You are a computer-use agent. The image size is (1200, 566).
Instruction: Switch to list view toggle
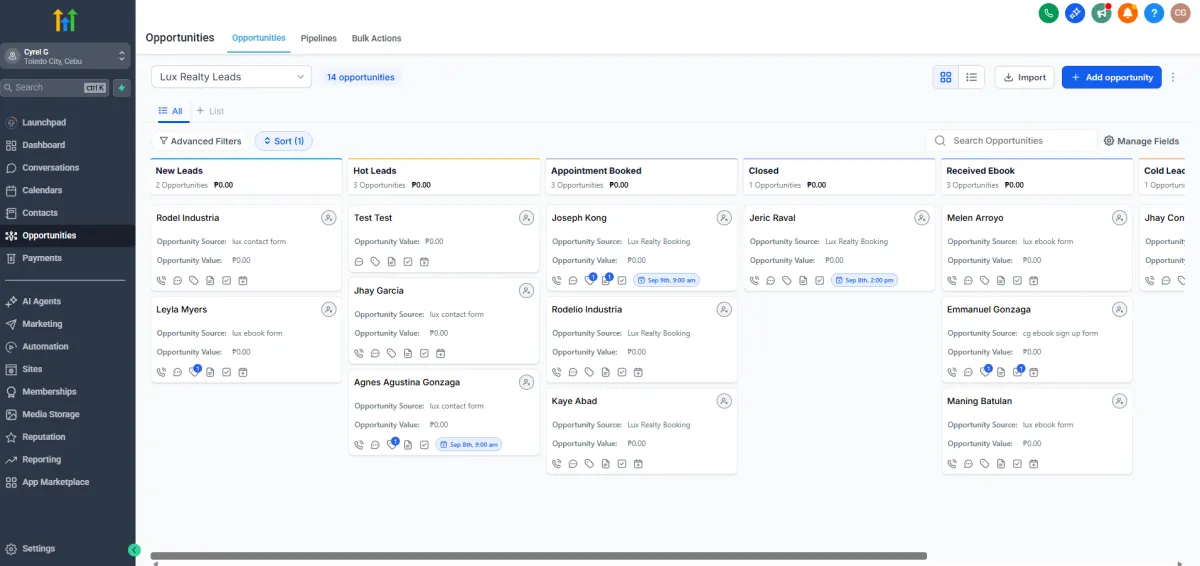point(972,77)
